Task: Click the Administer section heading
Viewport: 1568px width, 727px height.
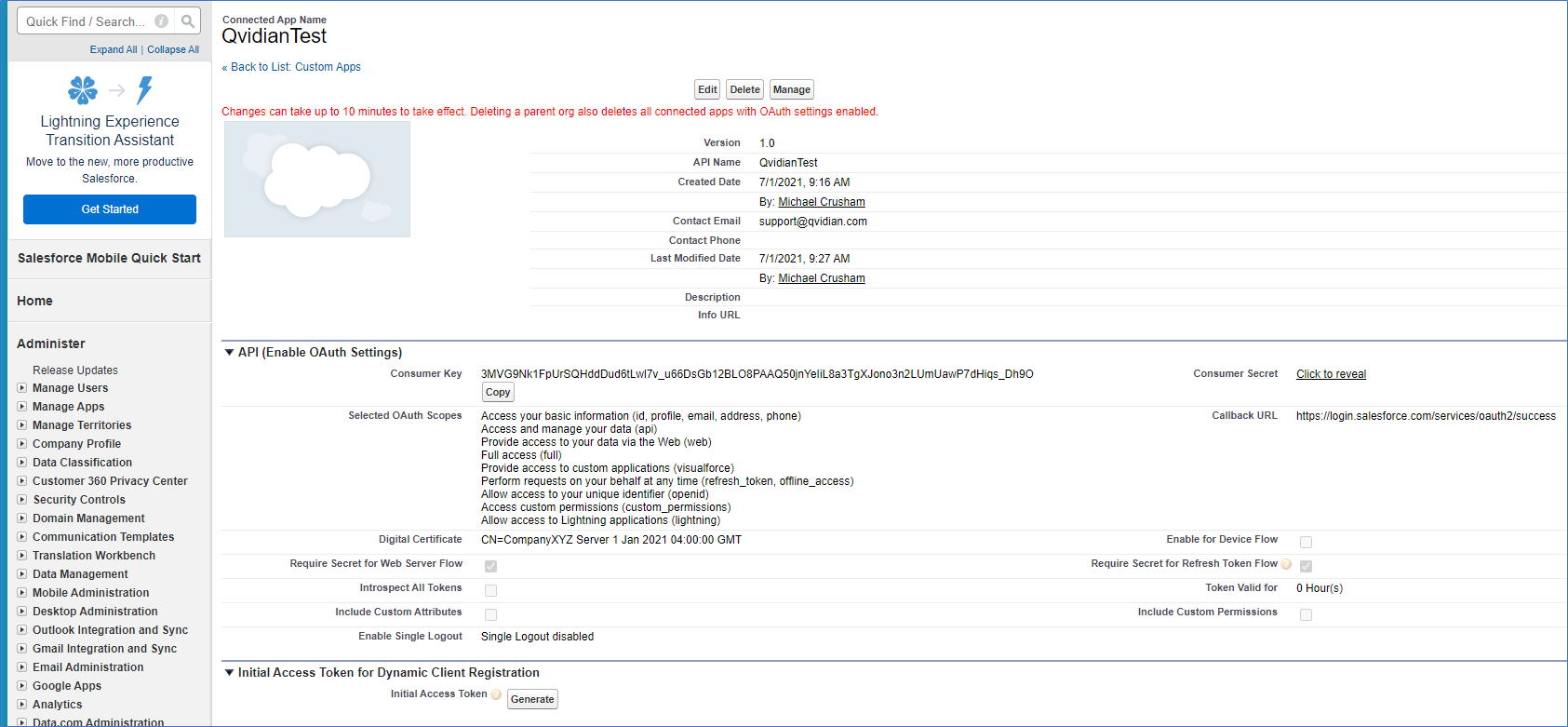Action: click(51, 343)
